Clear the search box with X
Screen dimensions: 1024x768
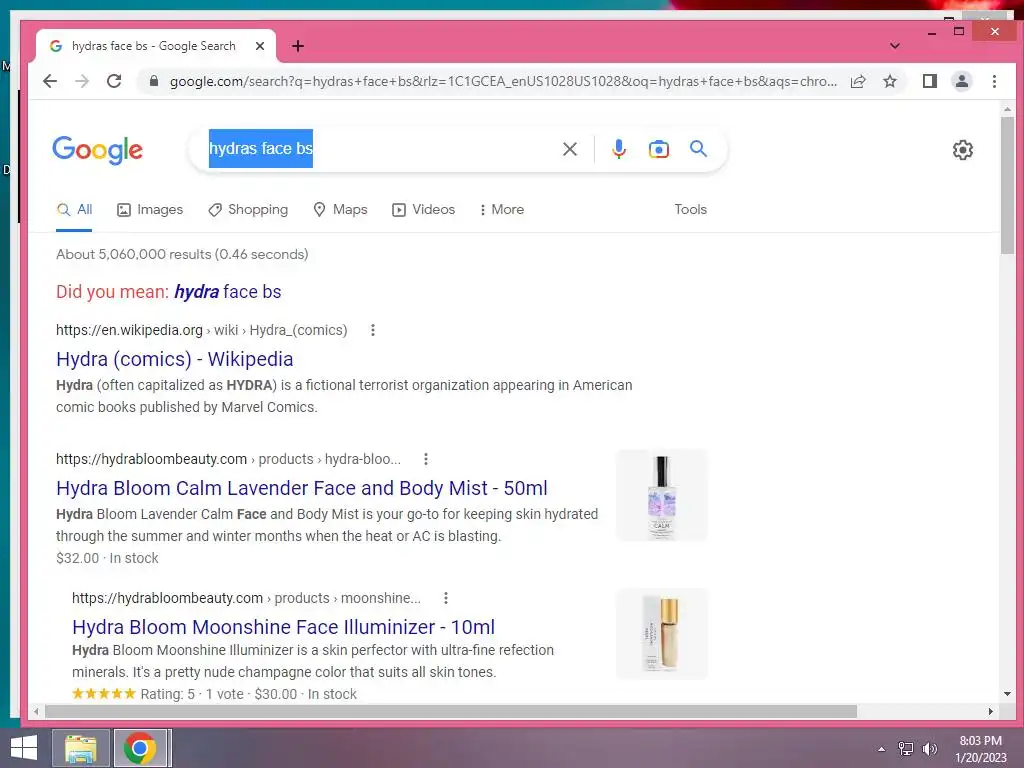[x=569, y=149]
